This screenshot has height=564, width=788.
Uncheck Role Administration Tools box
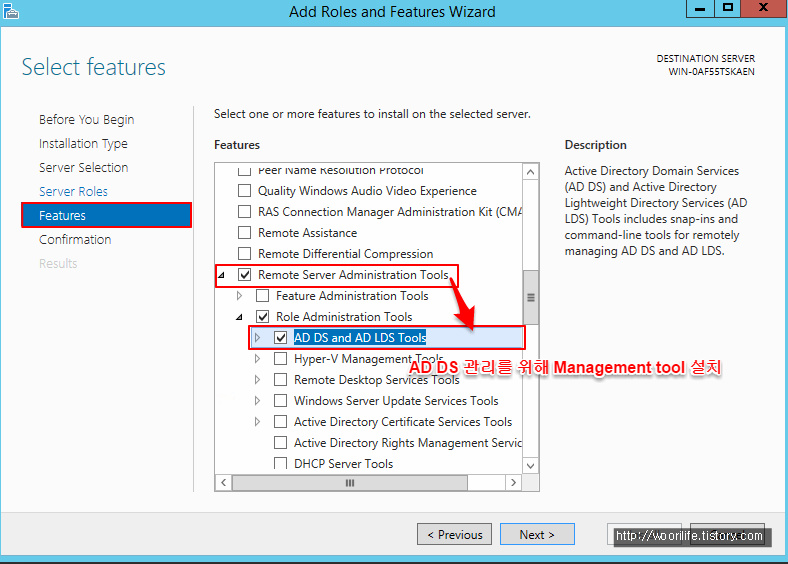coord(262,317)
